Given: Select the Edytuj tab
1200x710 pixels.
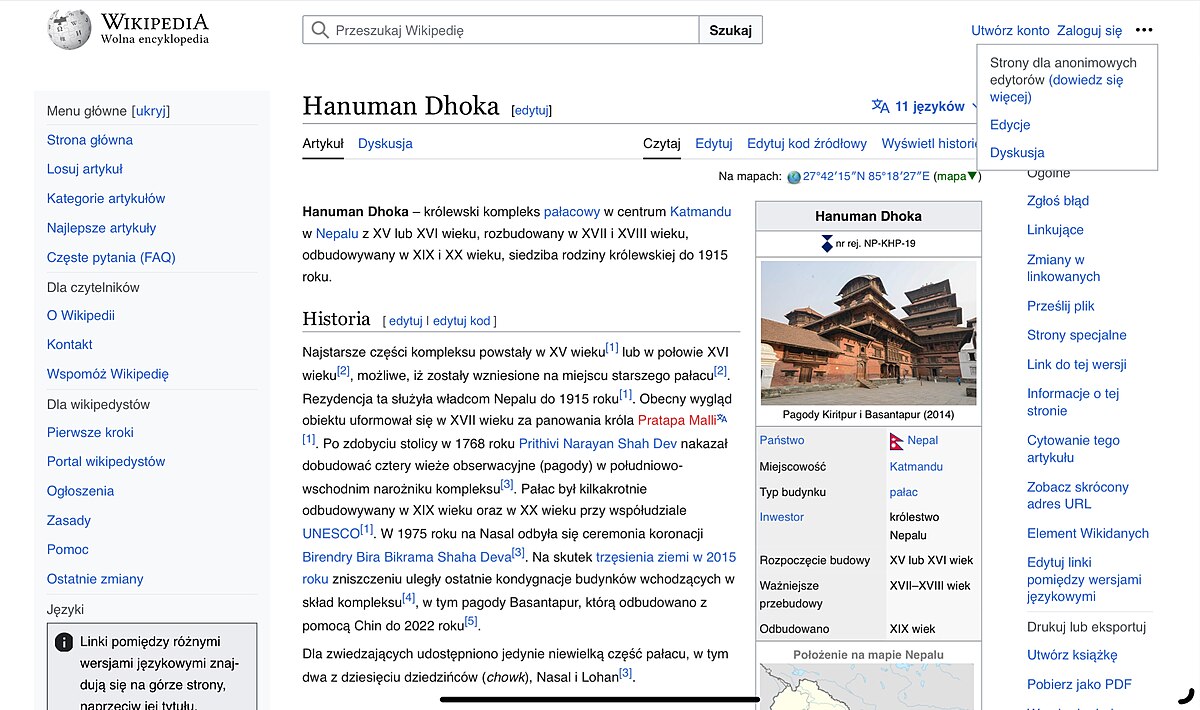Looking at the screenshot, I should (x=714, y=143).
